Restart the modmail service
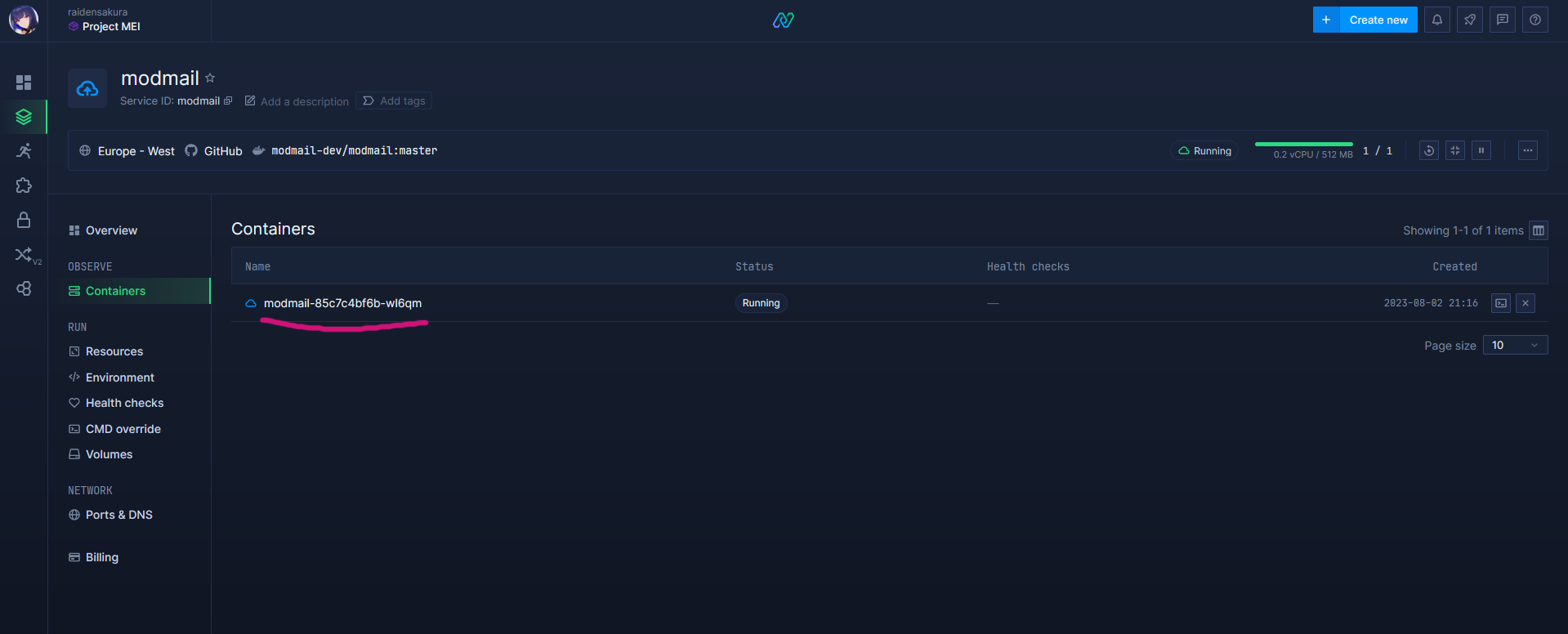This screenshot has height=634, width=1568. pyautogui.click(x=1429, y=150)
